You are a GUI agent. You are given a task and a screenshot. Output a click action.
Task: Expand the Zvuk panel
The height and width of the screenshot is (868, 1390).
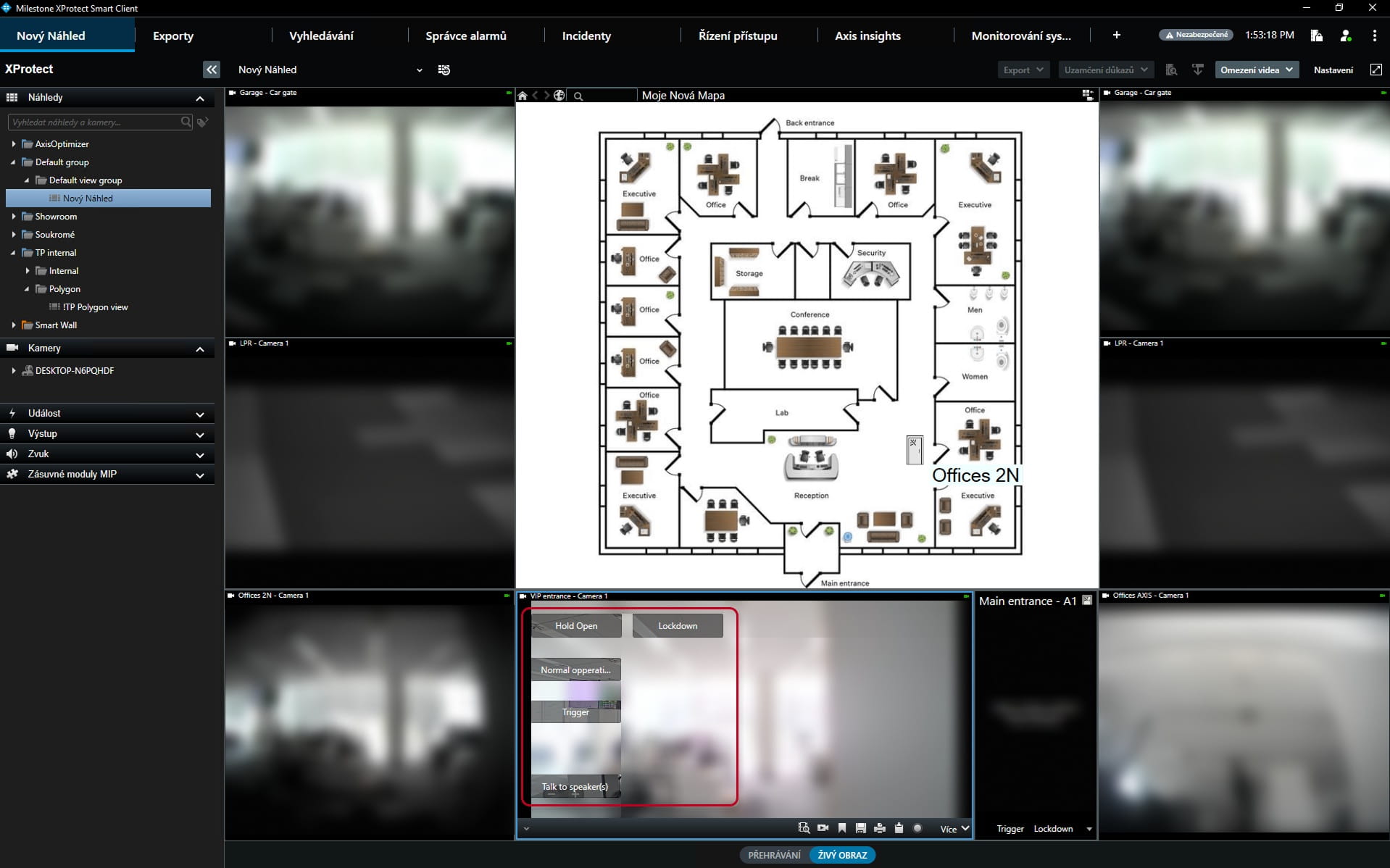click(x=107, y=454)
